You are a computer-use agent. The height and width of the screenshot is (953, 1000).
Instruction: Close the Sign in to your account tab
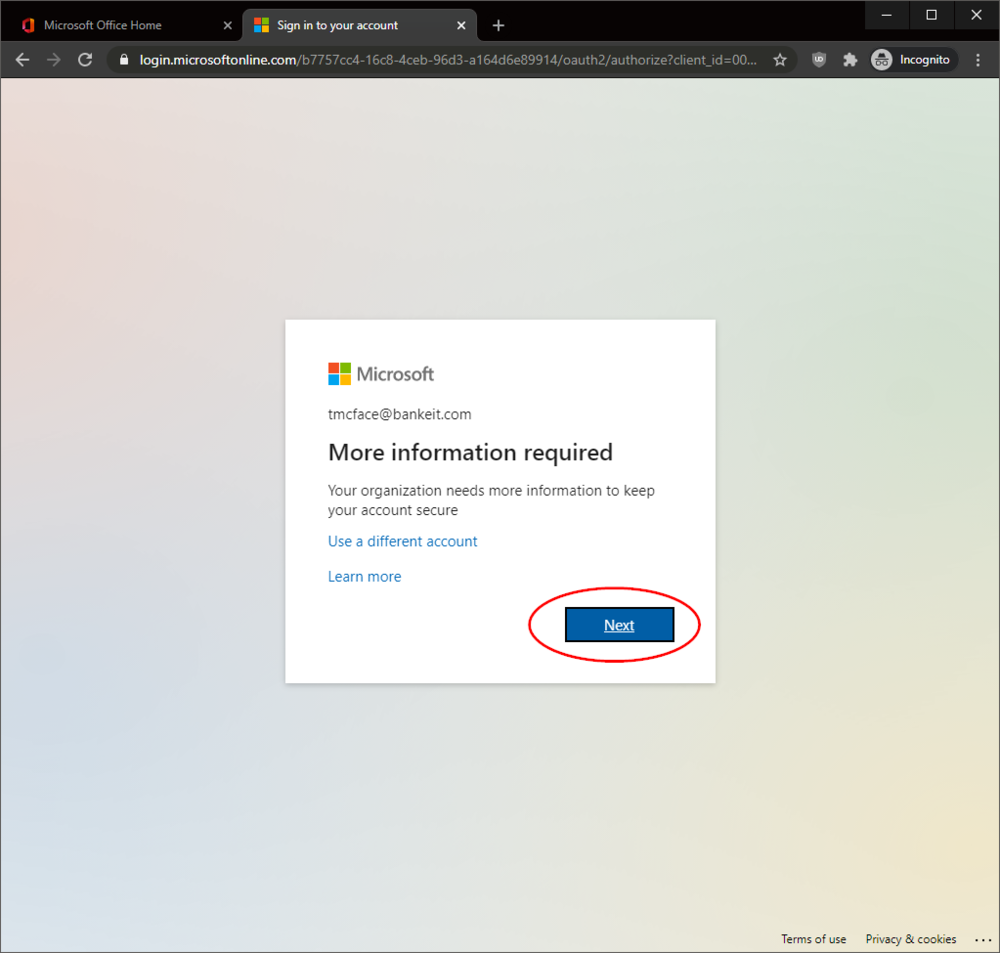click(461, 26)
